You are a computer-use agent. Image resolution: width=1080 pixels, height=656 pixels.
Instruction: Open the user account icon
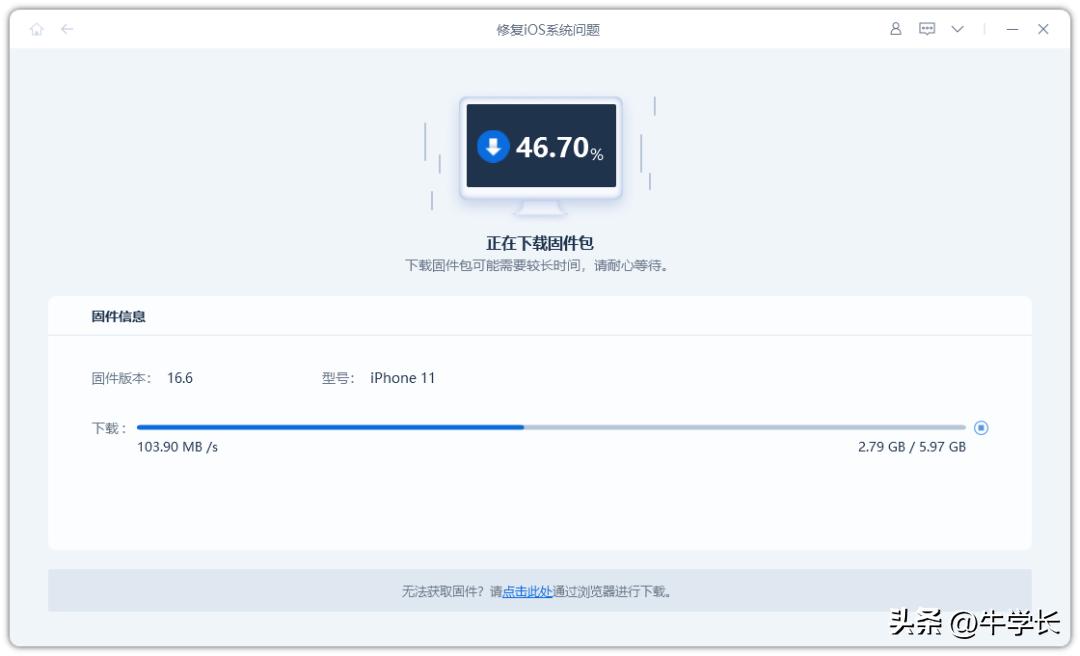click(x=898, y=30)
